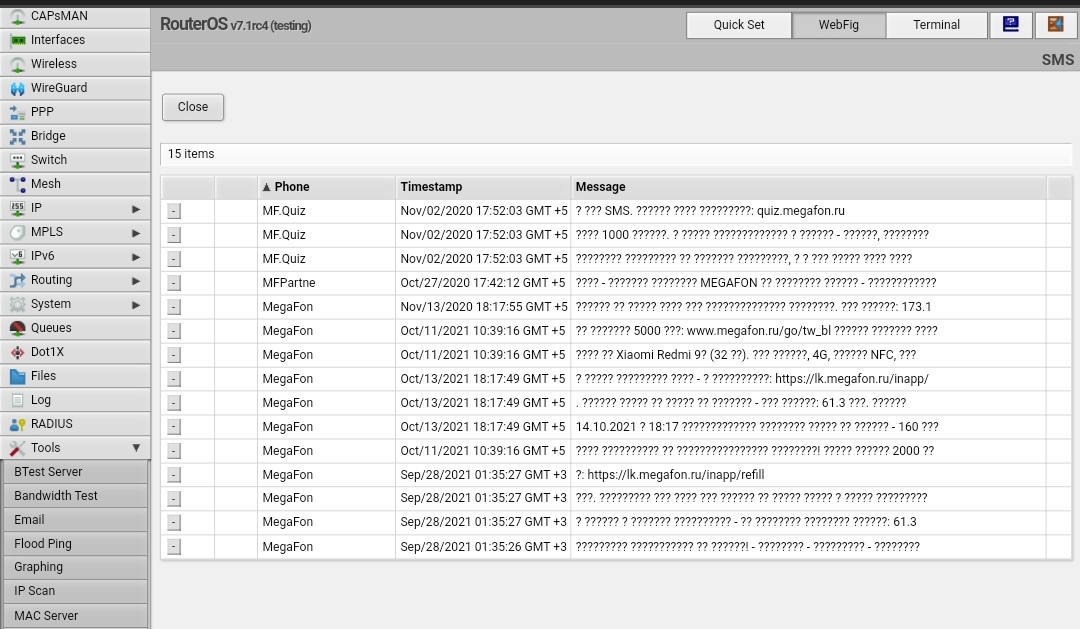Viewport: 1080px width, 629px height.
Task: Open MAC Server tool
Action: tap(74, 615)
